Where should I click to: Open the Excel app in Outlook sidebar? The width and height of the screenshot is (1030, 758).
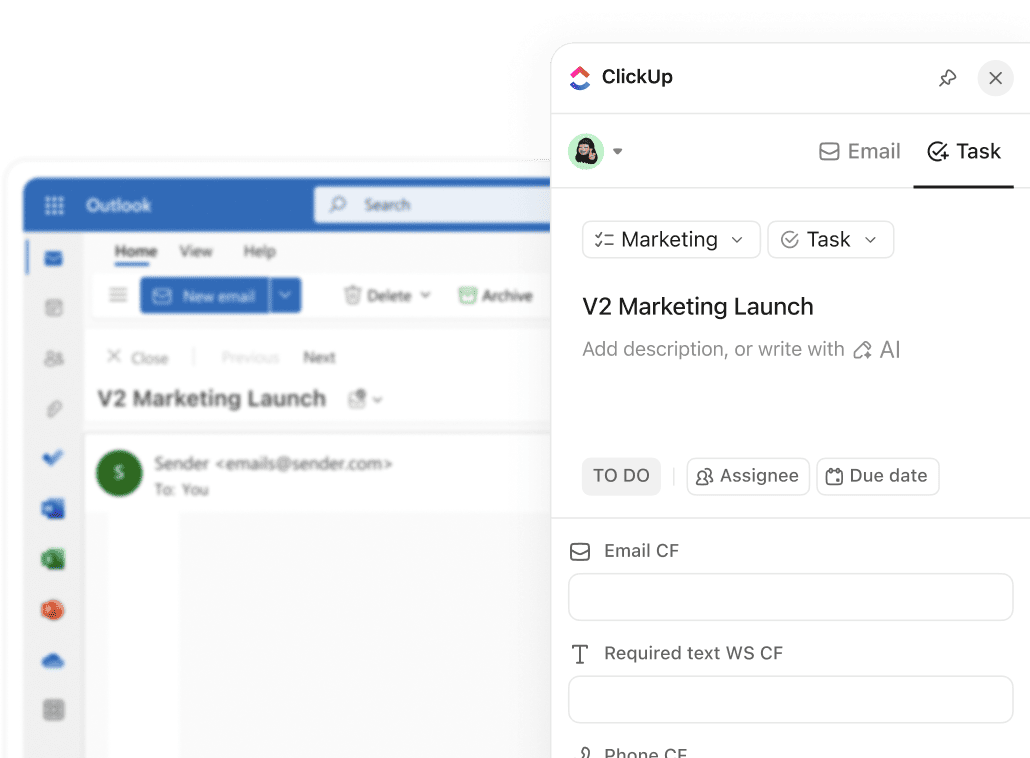pos(53,560)
